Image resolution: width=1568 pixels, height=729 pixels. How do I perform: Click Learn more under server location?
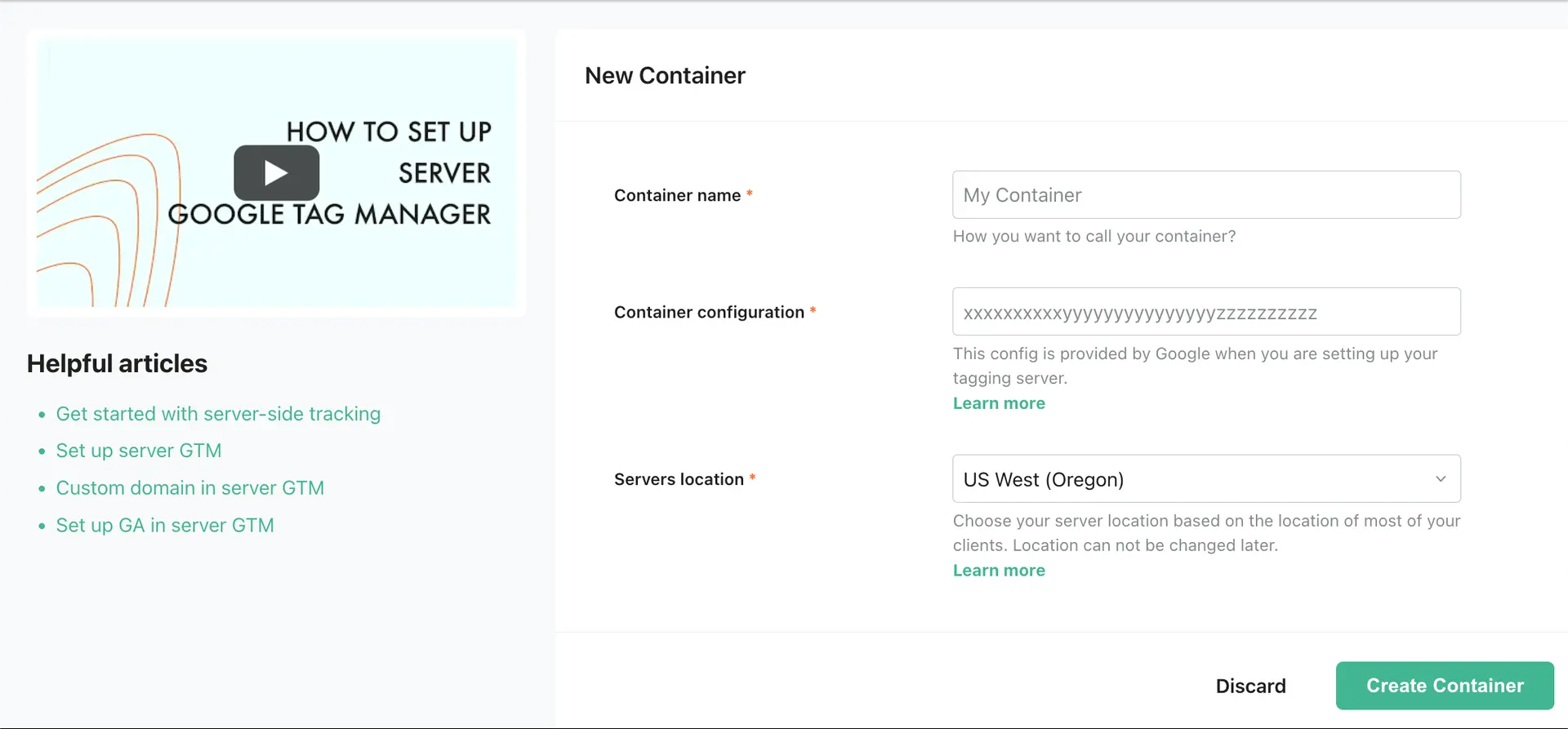tap(998, 570)
